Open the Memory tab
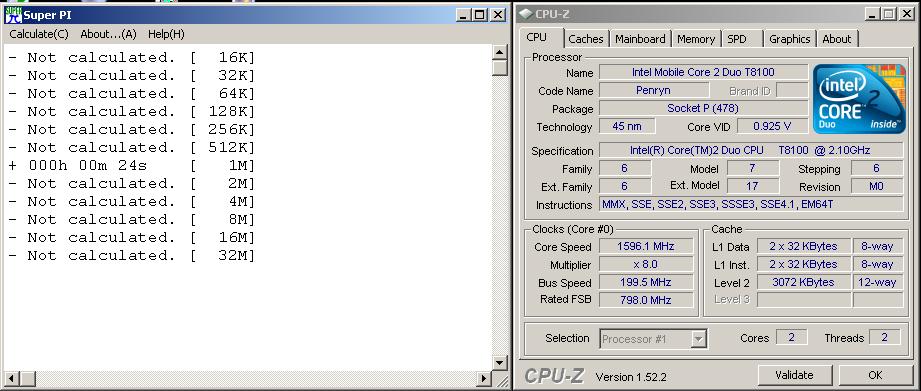The height and width of the screenshot is (391, 921). click(x=695, y=39)
